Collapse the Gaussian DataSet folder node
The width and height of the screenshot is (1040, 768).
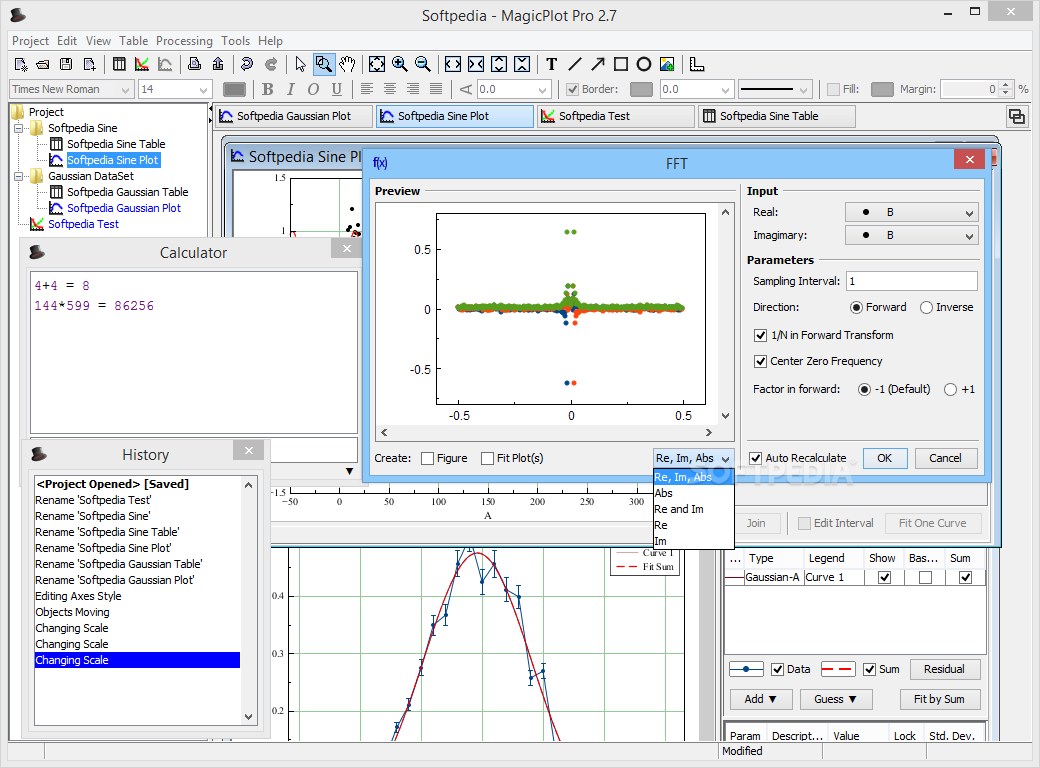click(19, 176)
